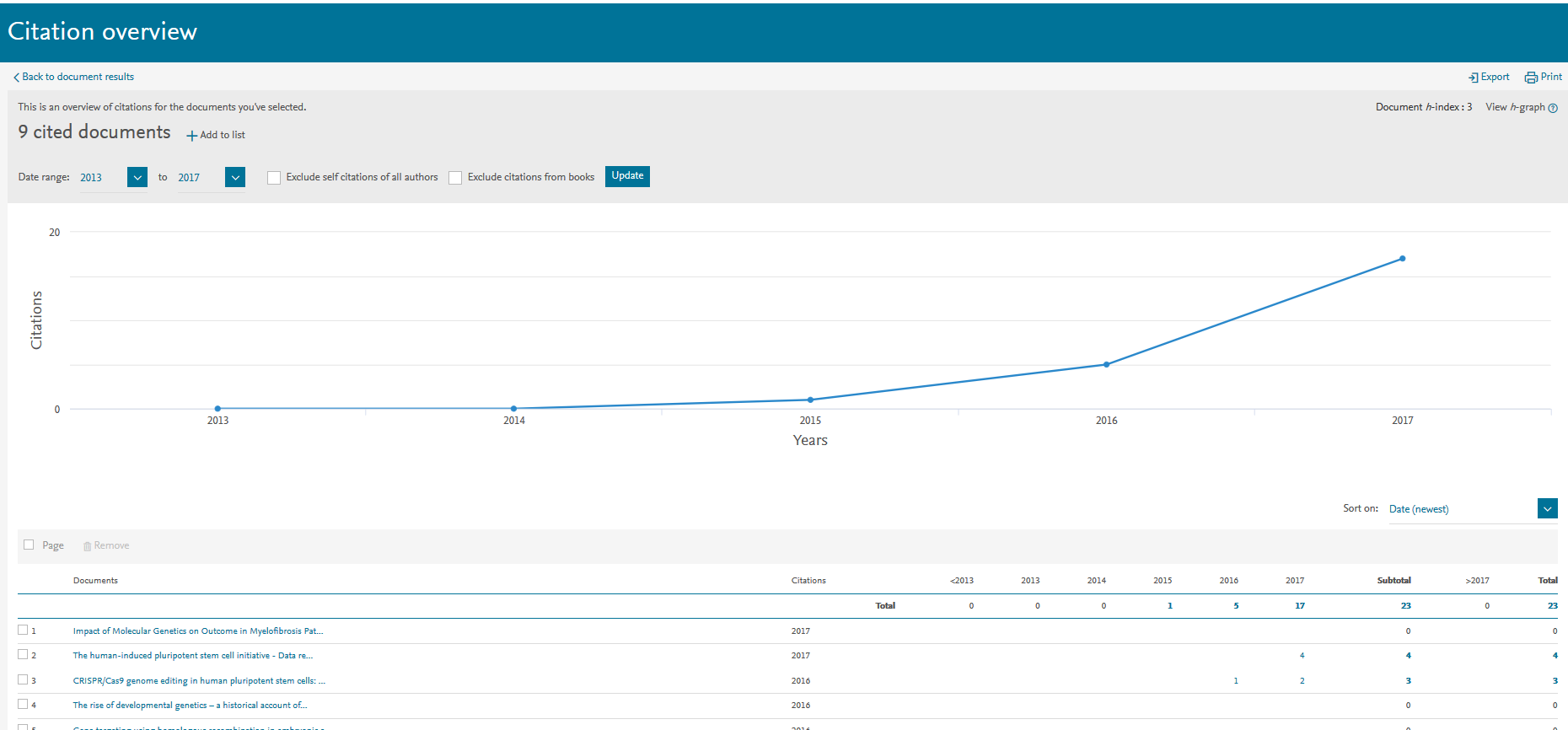Screen dimensions: 1568x730
Task: Open CRISPR/Cas9 genome editing document
Action: [199, 680]
